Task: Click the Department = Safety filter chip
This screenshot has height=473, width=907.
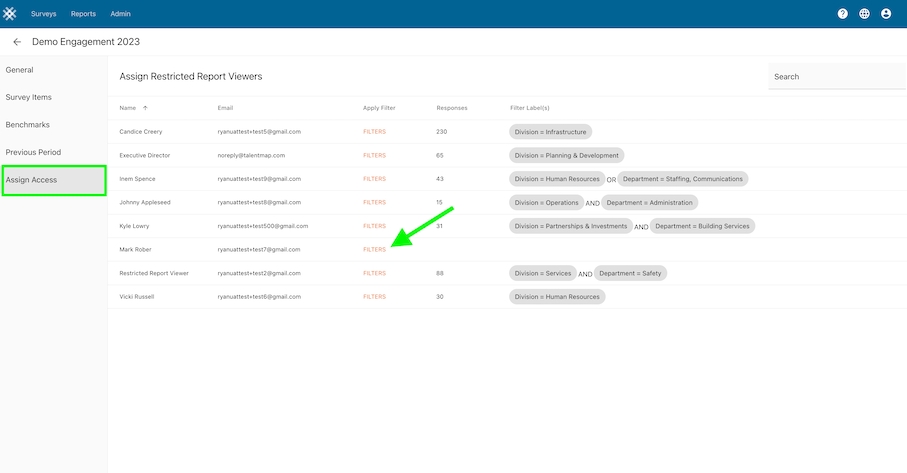Action: pyautogui.click(x=630, y=273)
